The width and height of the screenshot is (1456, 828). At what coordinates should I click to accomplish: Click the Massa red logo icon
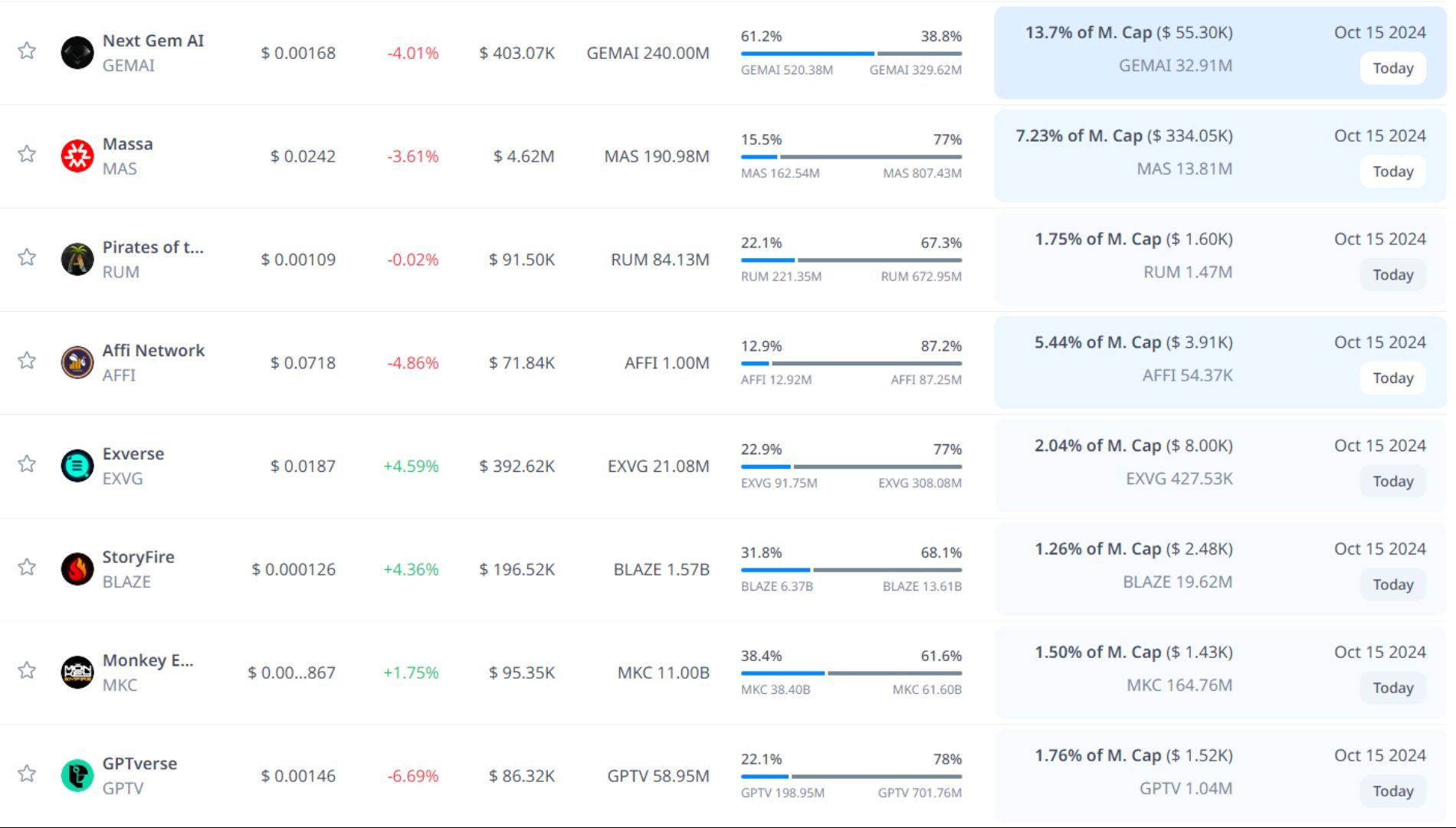point(77,156)
